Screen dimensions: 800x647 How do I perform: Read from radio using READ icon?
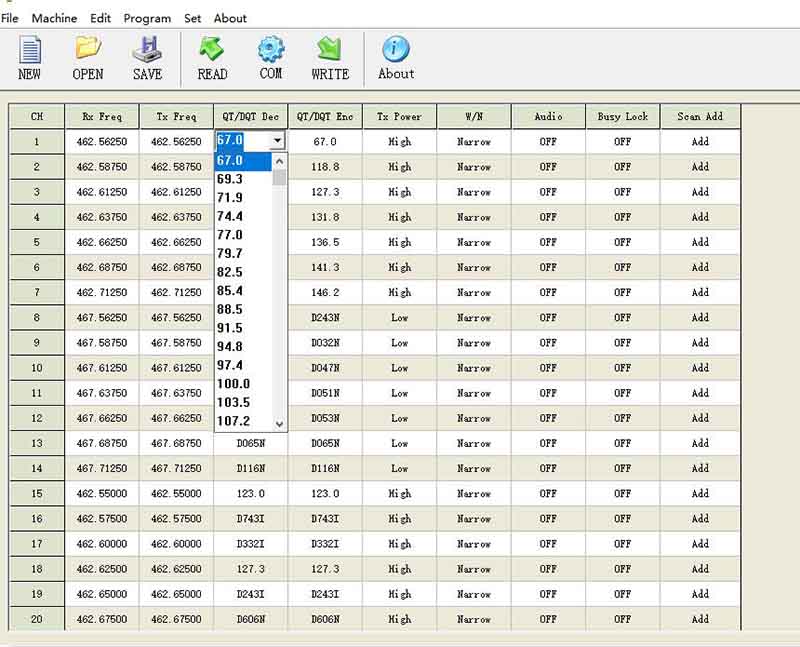pyautogui.click(x=212, y=58)
